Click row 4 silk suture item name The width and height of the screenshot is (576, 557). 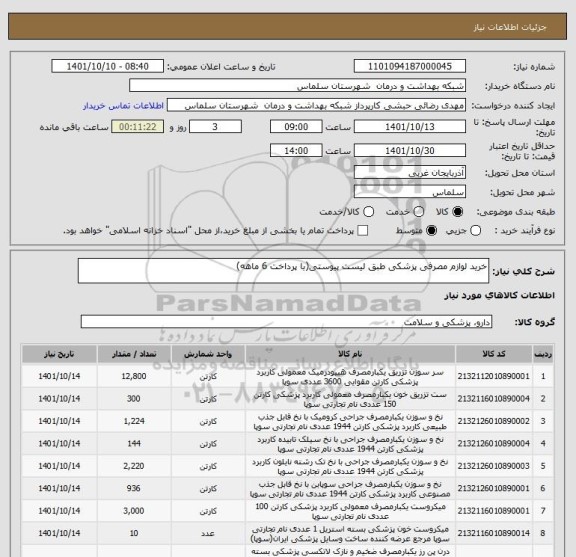350,444
